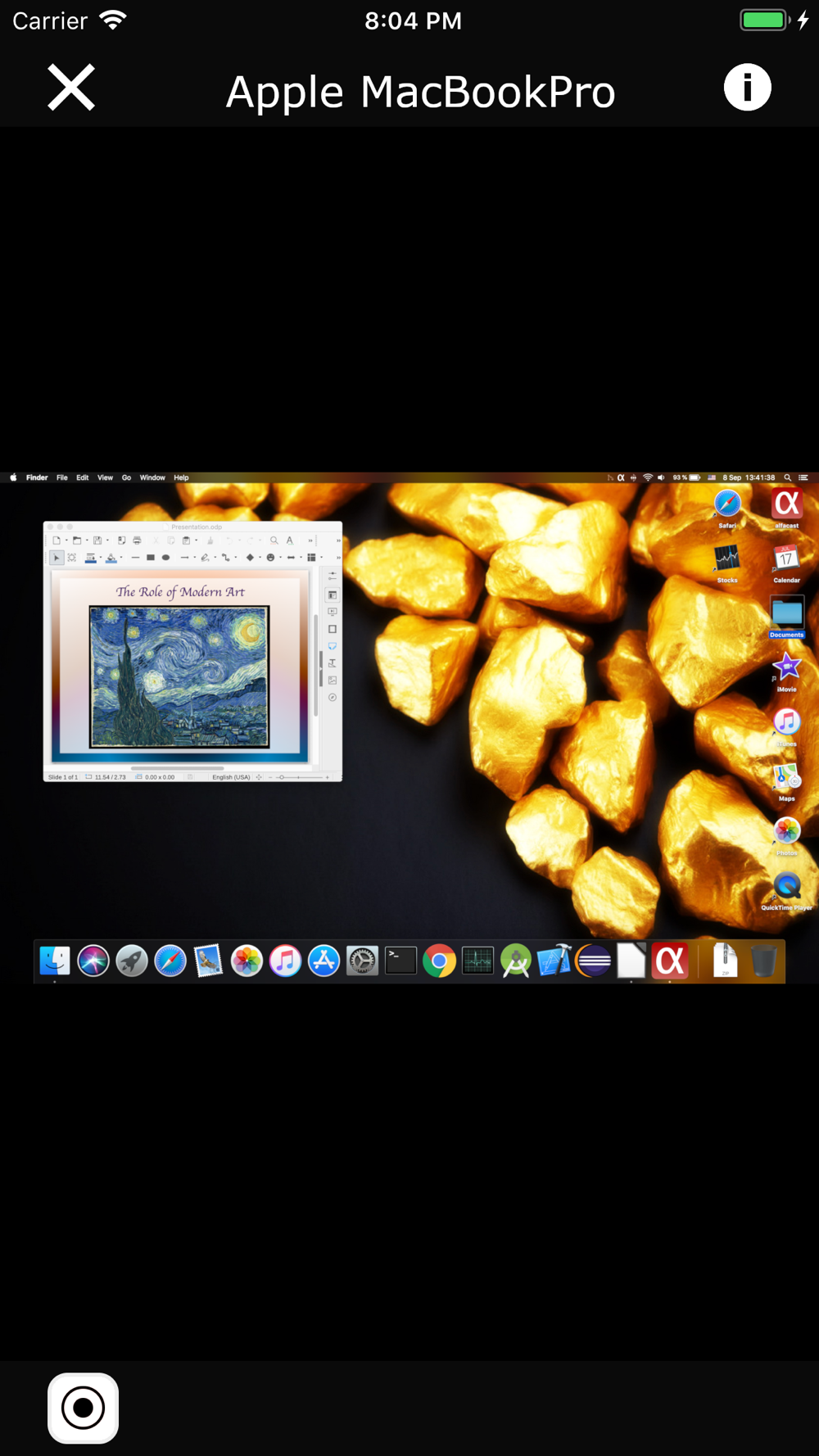
Task: Open the alfacast desktop icon
Action: [x=786, y=508]
